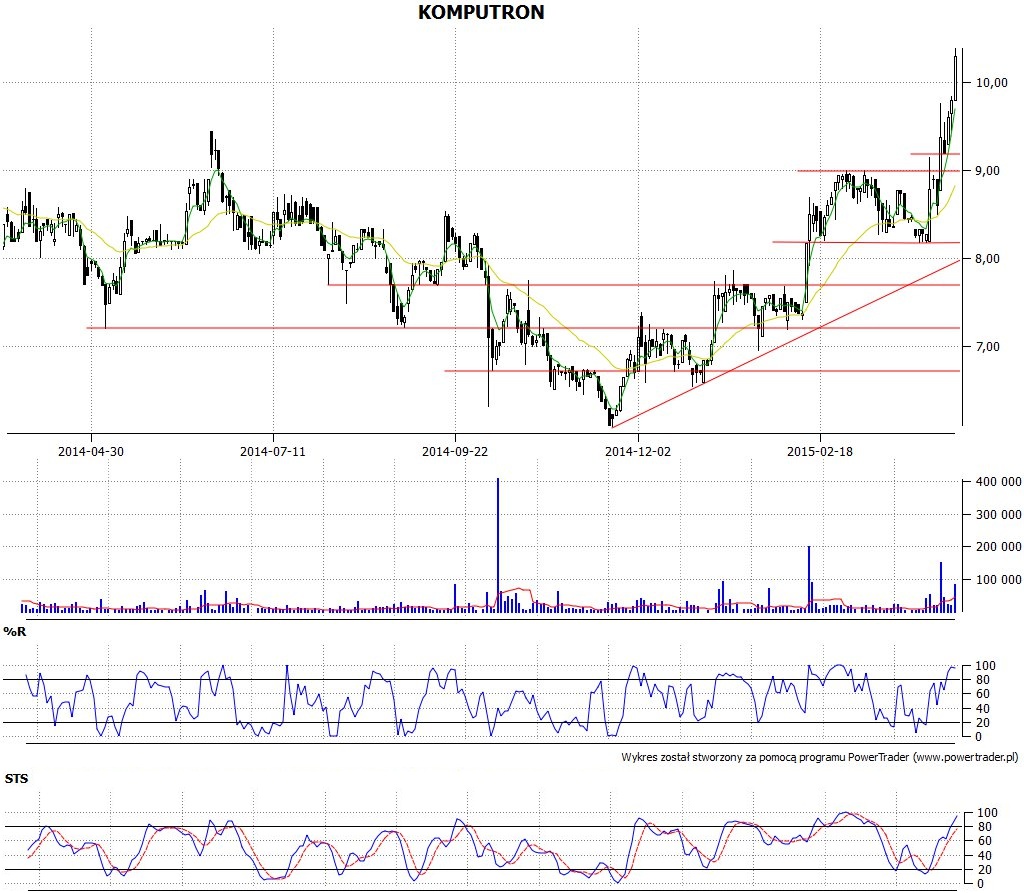The width and height of the screenshot is (1024, 893).
Task: Select the 10,00 price axis label
Action: click(991, 82)
